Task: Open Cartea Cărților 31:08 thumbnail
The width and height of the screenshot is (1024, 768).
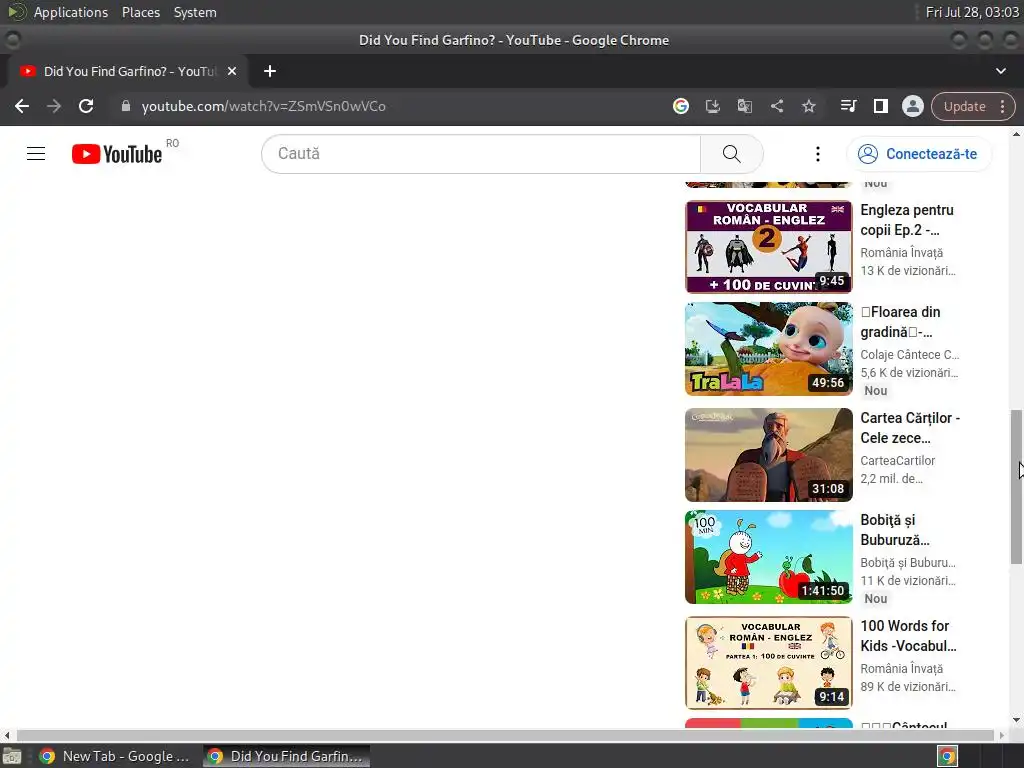Action: click(x=769, y=455)
